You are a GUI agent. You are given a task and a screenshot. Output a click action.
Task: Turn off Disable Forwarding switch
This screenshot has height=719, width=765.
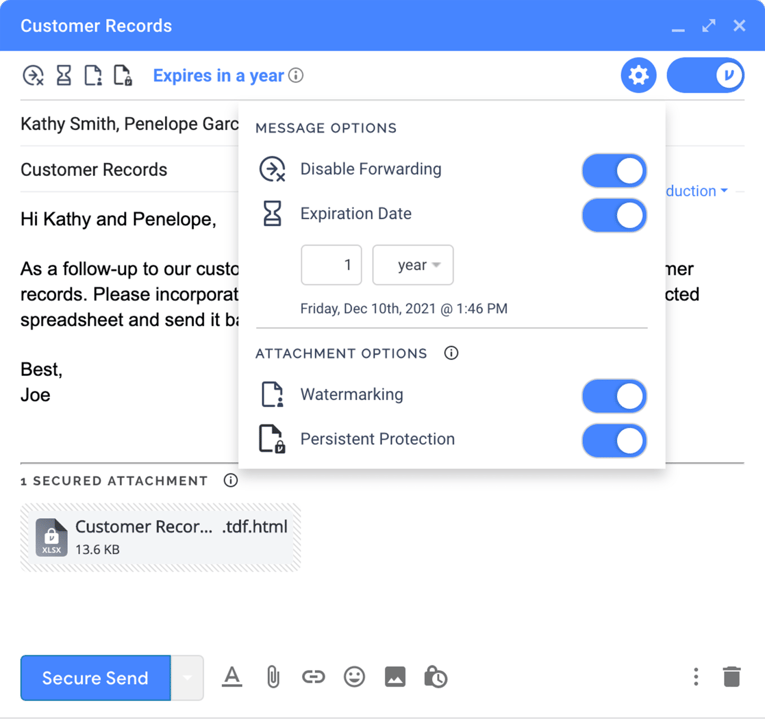pyautogui.click(x=614, y=170)
